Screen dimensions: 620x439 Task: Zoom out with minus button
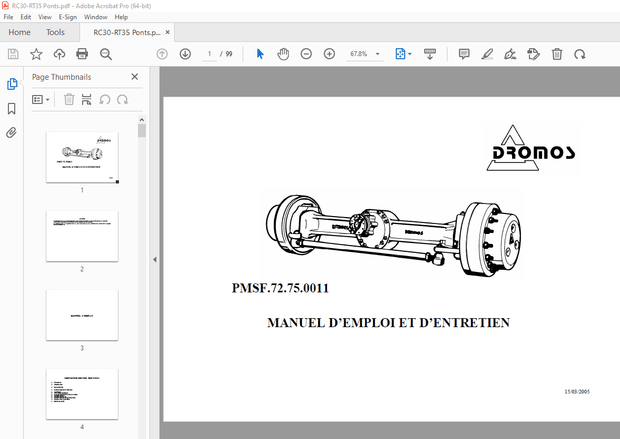click(306, 54)
